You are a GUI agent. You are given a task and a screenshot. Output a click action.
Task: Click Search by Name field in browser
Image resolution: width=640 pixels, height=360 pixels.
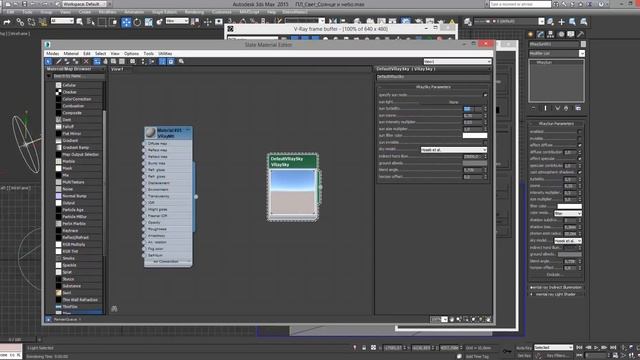pos(78,76)
